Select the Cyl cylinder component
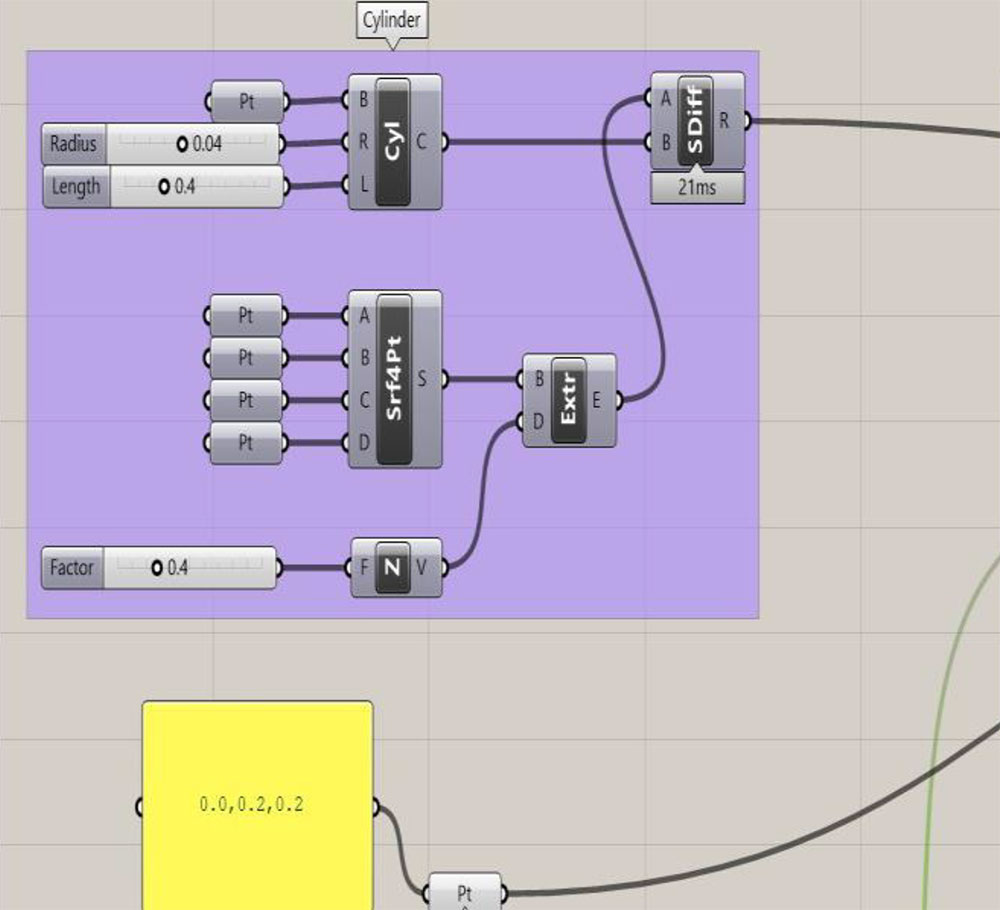Screen dimensions: 1000x910 (394, 142)
